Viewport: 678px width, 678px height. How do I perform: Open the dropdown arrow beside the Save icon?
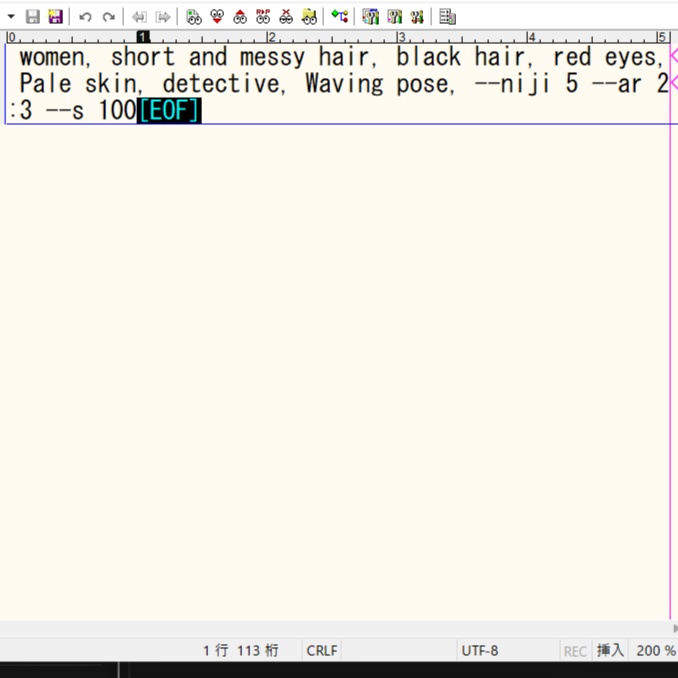tap(11, 17)
